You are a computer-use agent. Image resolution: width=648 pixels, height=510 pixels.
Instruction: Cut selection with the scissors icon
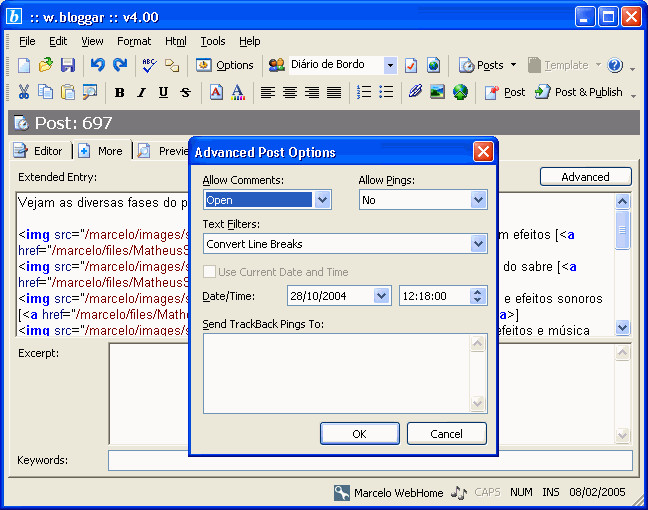coord(24,92)
